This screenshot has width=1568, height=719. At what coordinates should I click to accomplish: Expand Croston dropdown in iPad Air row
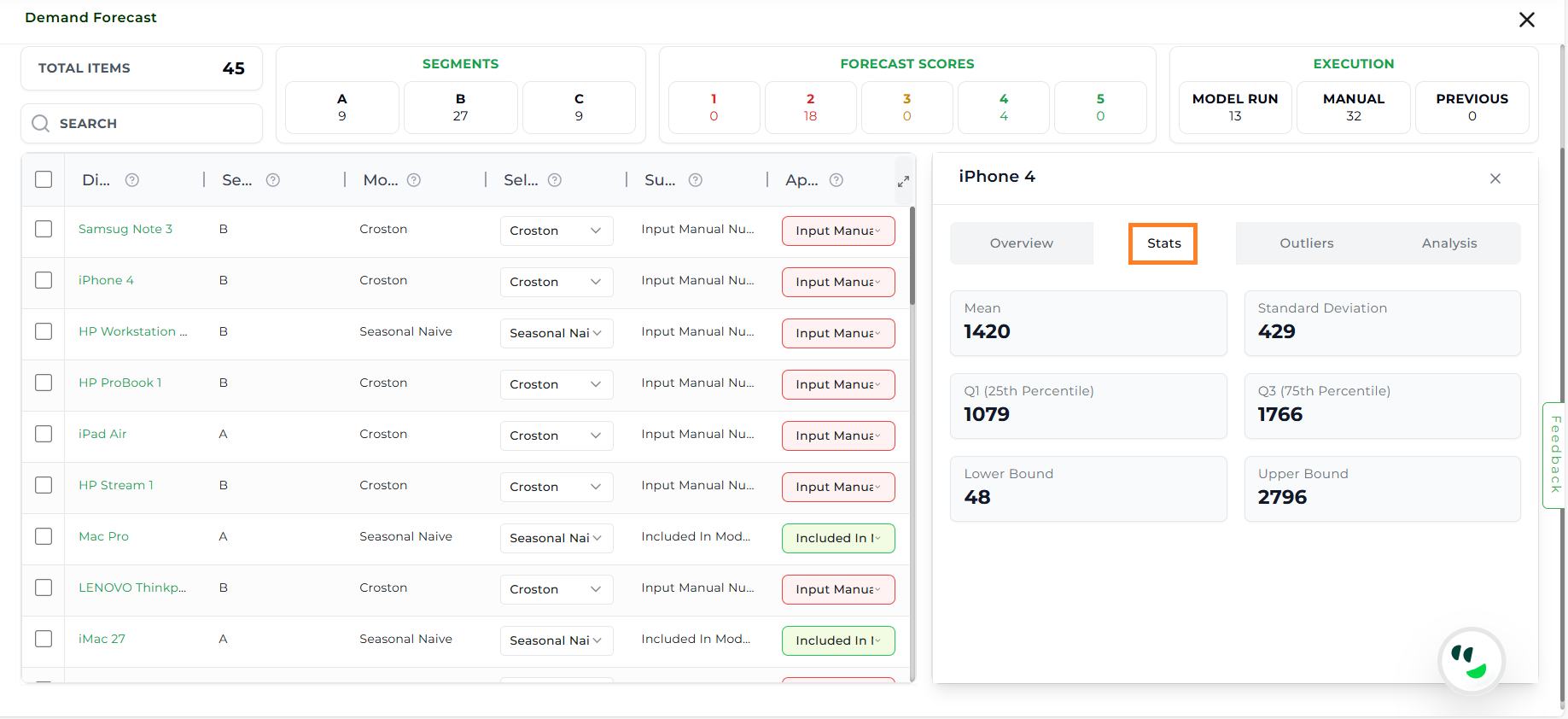coord(556,435)
